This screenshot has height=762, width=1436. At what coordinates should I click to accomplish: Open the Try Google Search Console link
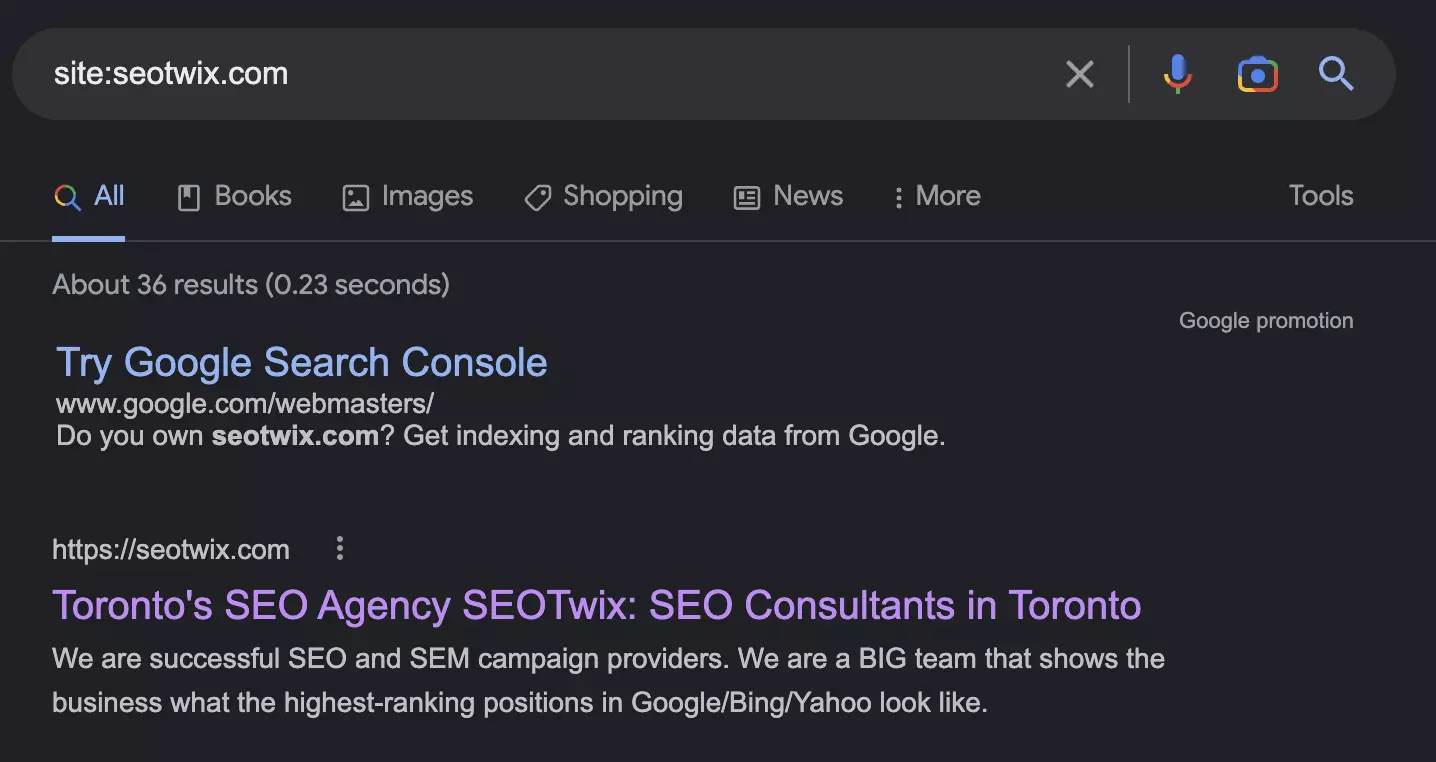(x=301, y=362)
